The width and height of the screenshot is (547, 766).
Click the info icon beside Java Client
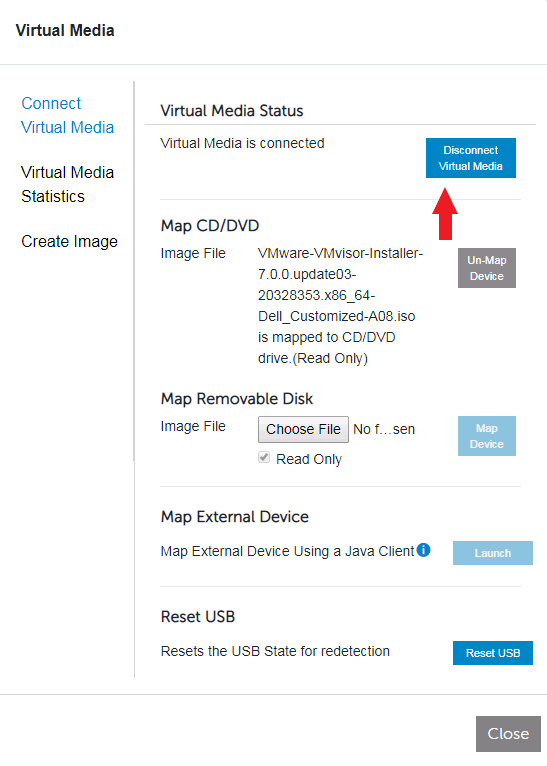(x=423, y=550)
